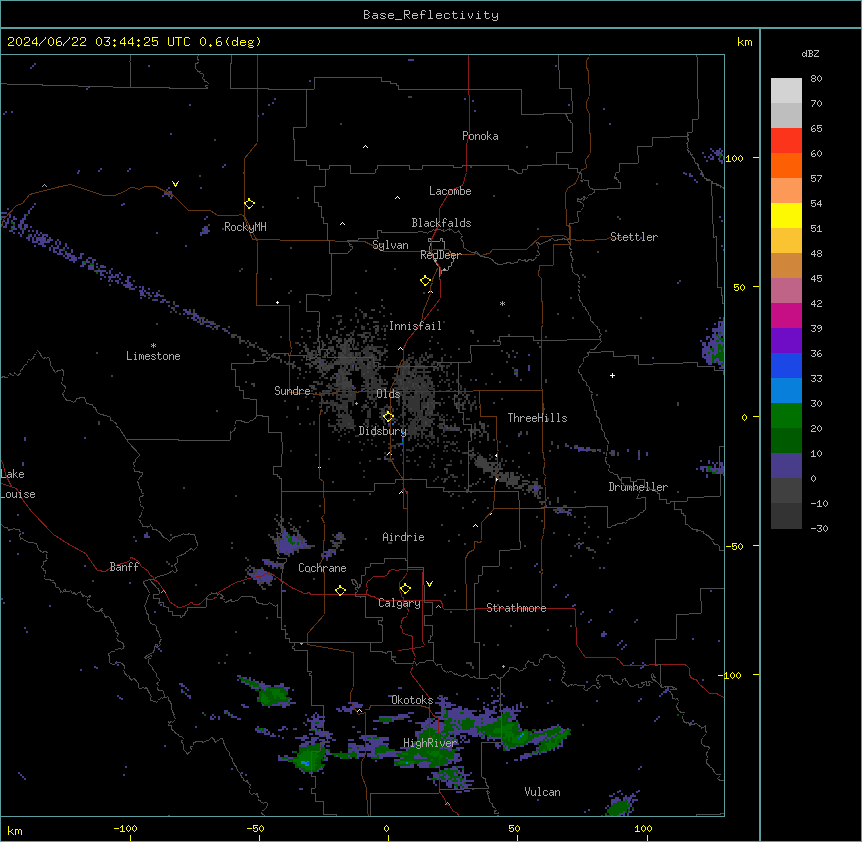Select the Sundre label on the map
This screenshot has height=842, width=862.
[292, 391]
